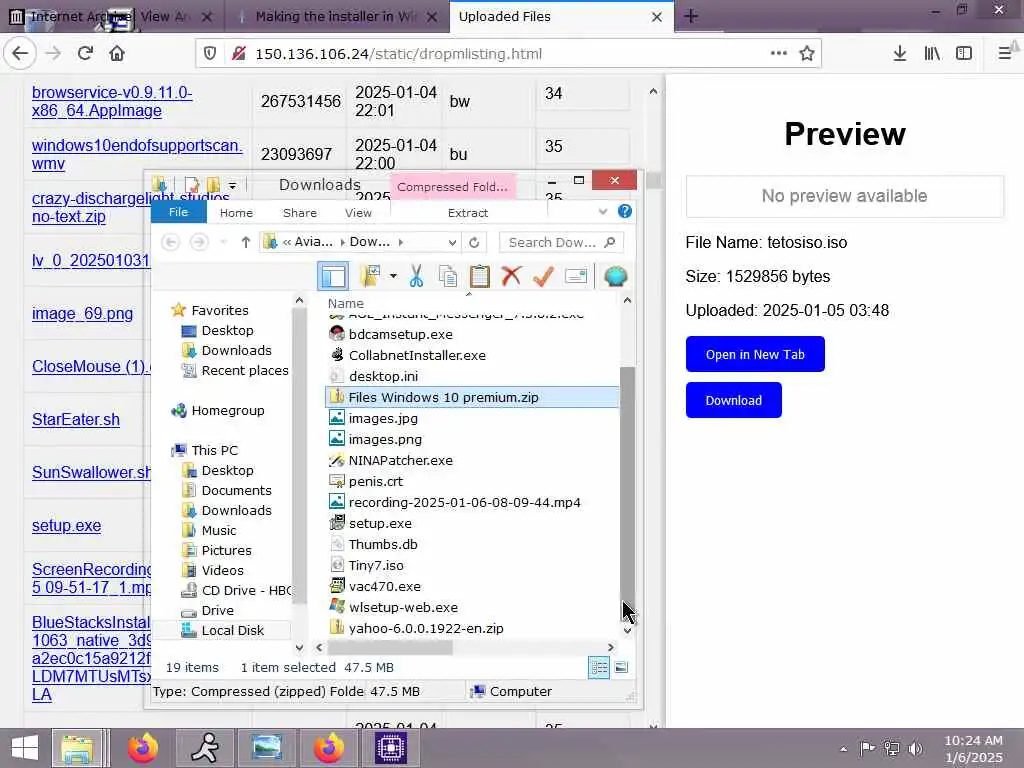Screen dimensions: 1024x768
Task: Open windows10endofsupportscan.wmv link
Action: tap(136, 154)
